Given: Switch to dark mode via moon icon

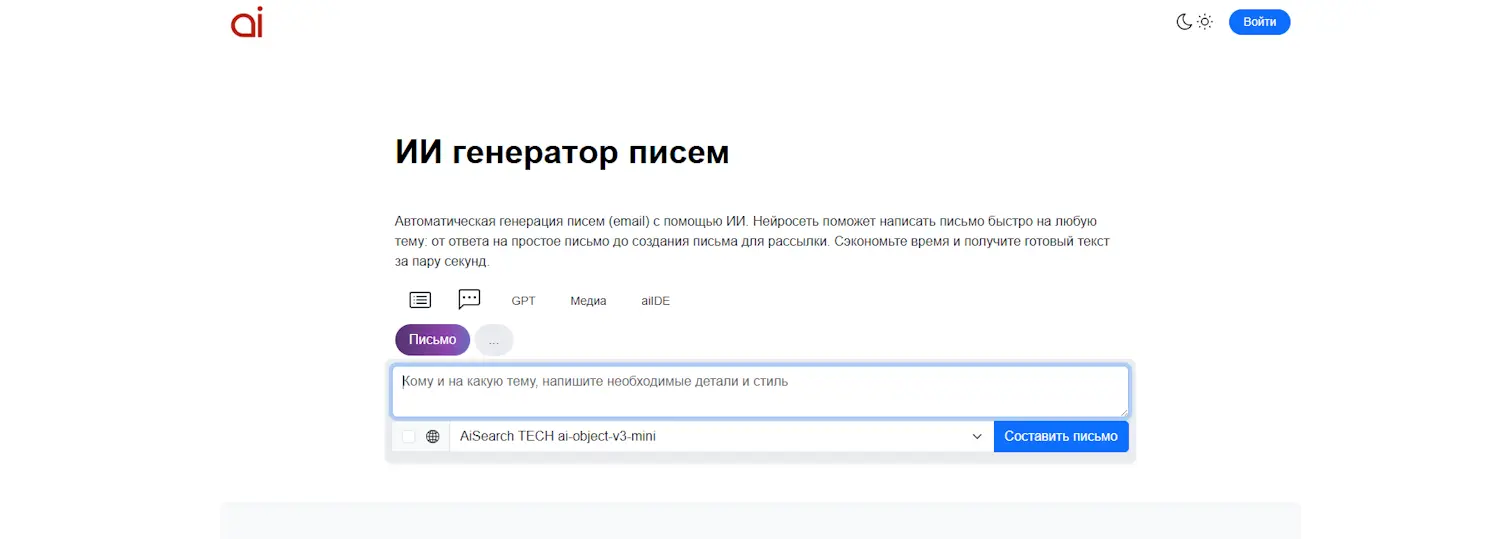Looking at the screenshot, I should (x=1184, y=22).
